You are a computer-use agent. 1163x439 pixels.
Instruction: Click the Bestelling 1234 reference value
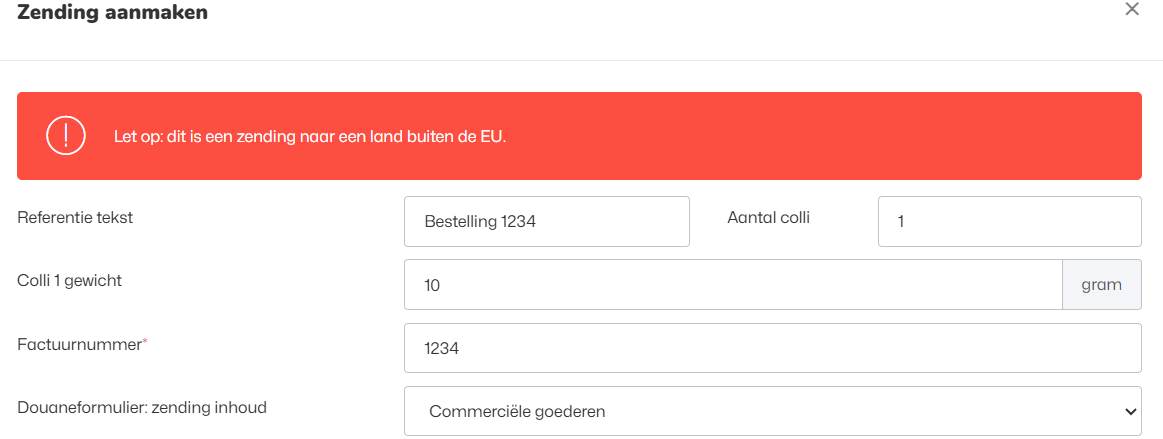[480, 222]
